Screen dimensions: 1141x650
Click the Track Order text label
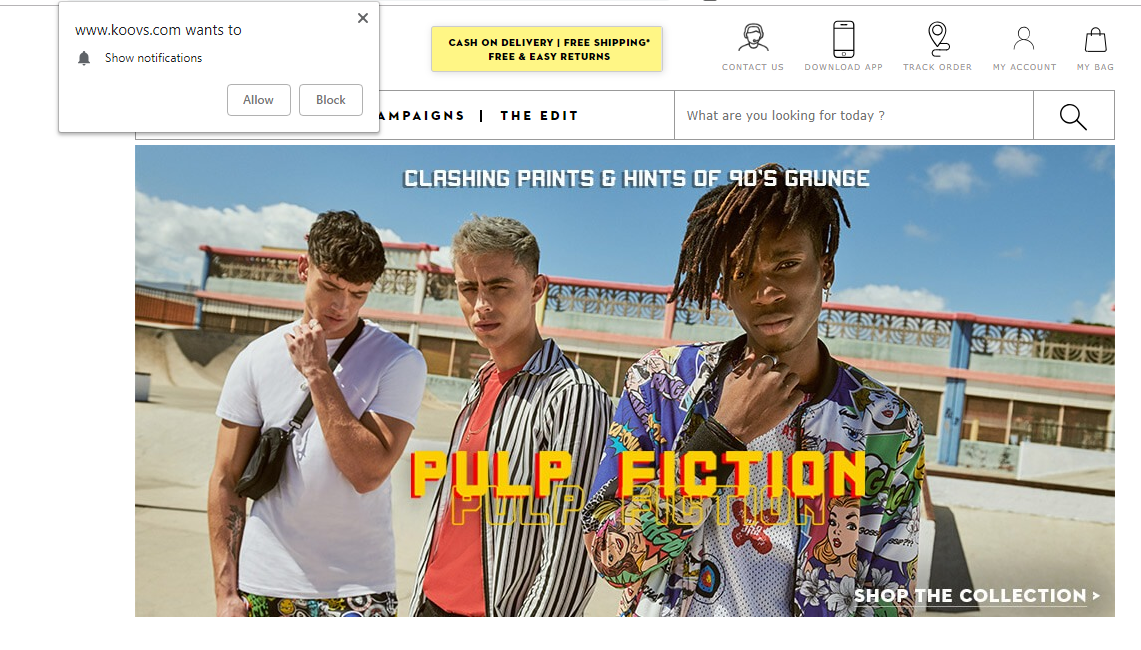point(937,67)
